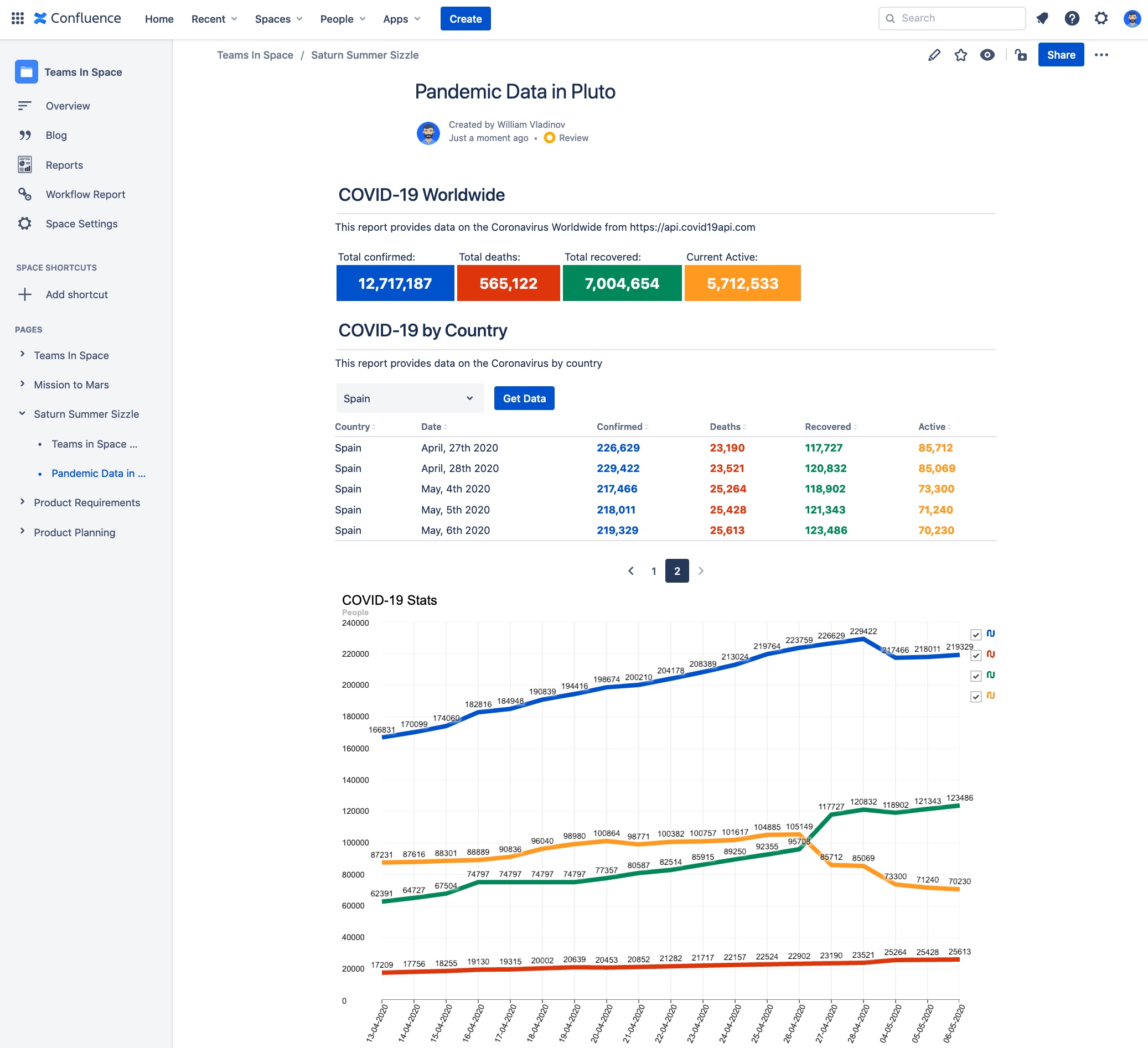Open page restrictions lock icon
1148x1048 pixels.
(1021, 55)
